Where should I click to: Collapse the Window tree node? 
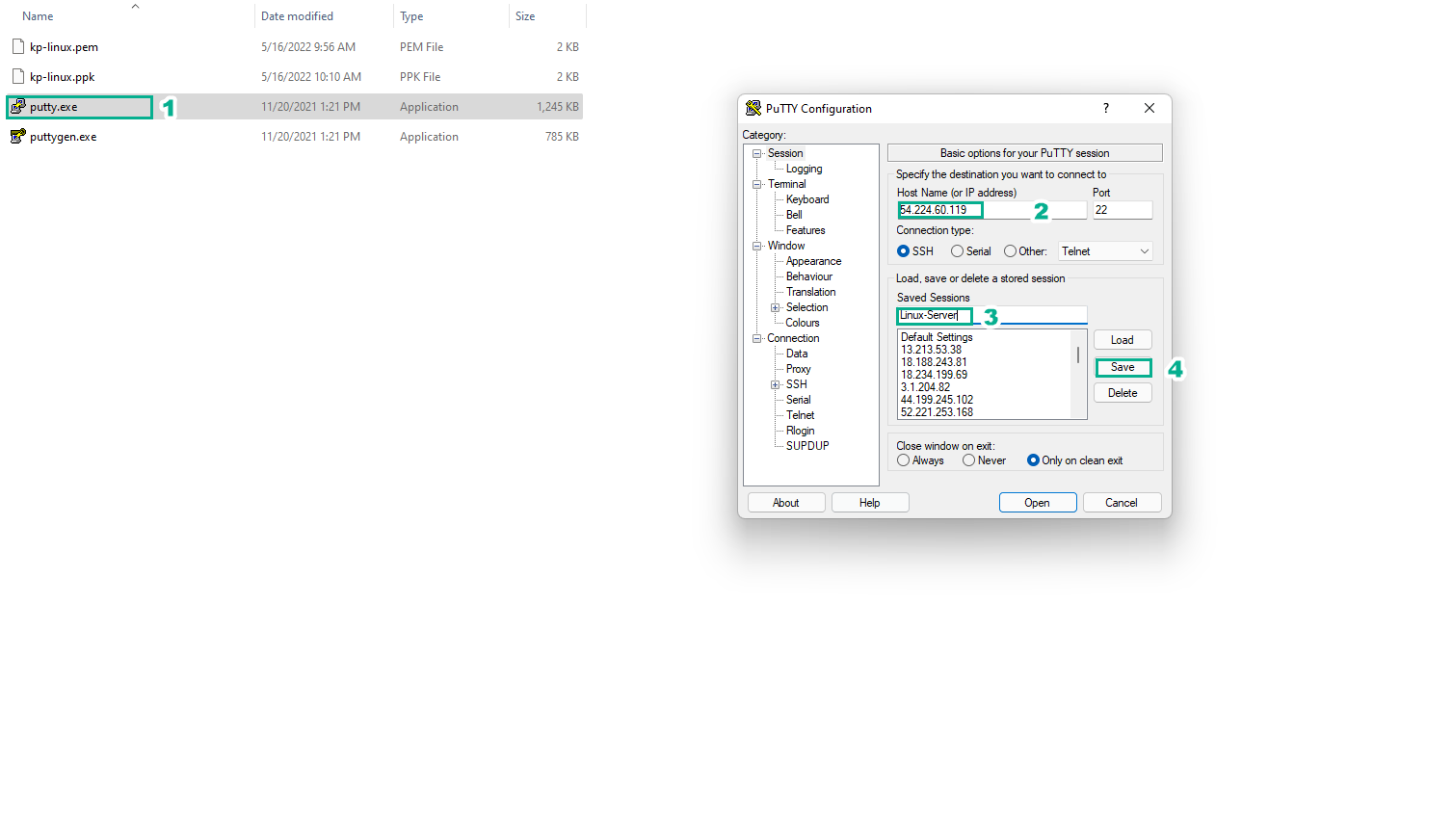click(757, 246)
